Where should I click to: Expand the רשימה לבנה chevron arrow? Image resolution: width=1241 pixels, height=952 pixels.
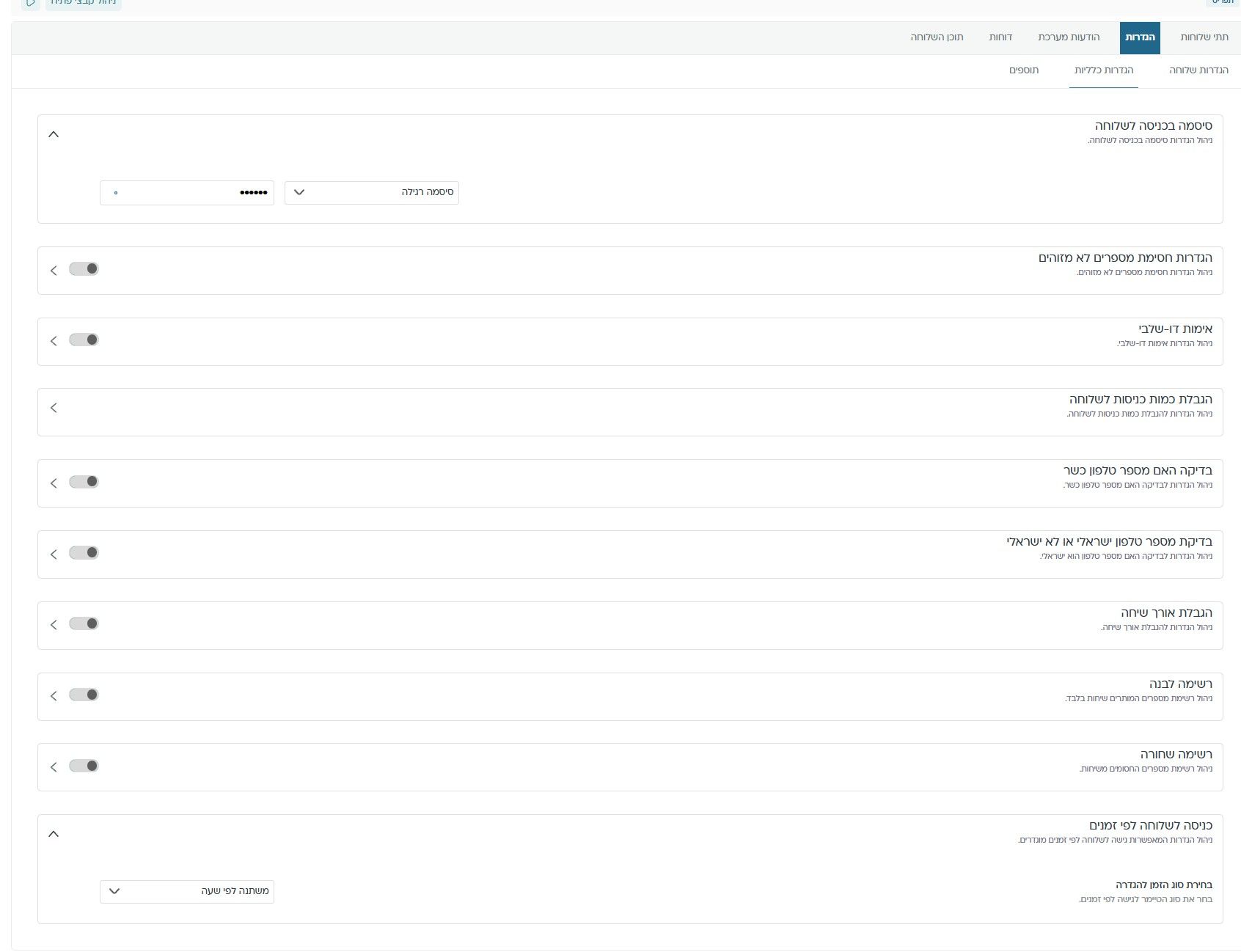pos(54,696)
